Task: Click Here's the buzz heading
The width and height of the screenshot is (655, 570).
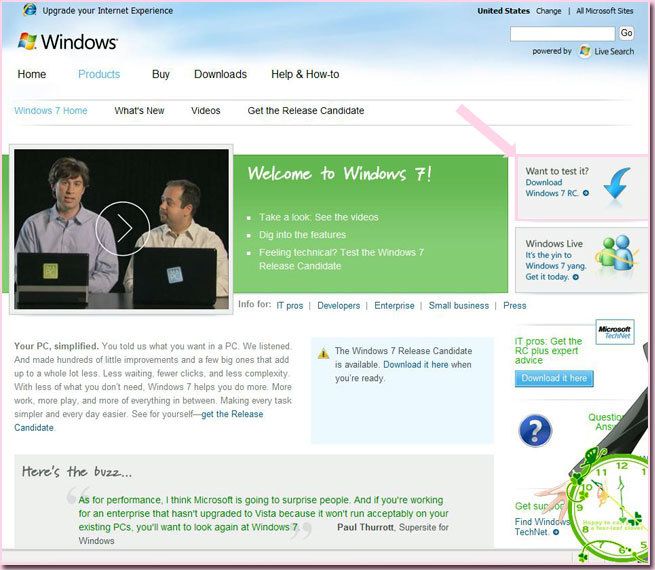Action: pyautogui.click(x=77, y=472)
